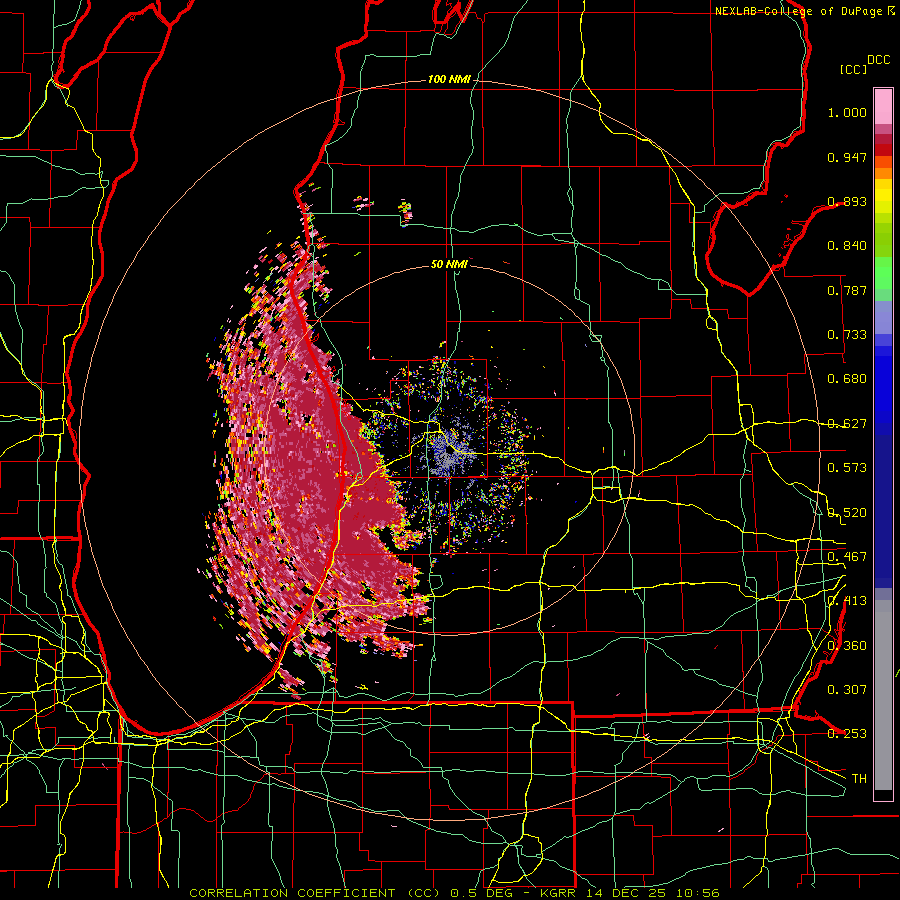Select the 1.000 scale value
This screenshot has width=900, height=900.
(847, 112)
